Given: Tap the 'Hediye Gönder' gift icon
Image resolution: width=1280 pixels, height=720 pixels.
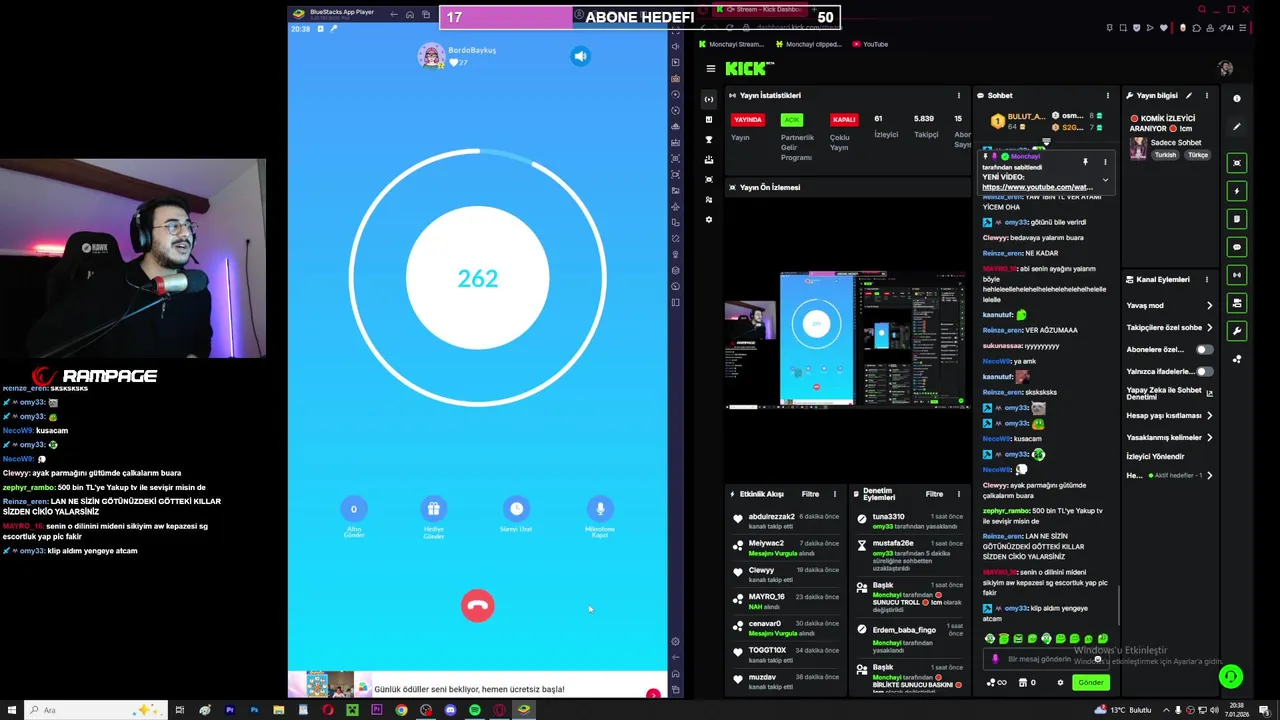Looking at the screenshot, I should pos(433,509).
